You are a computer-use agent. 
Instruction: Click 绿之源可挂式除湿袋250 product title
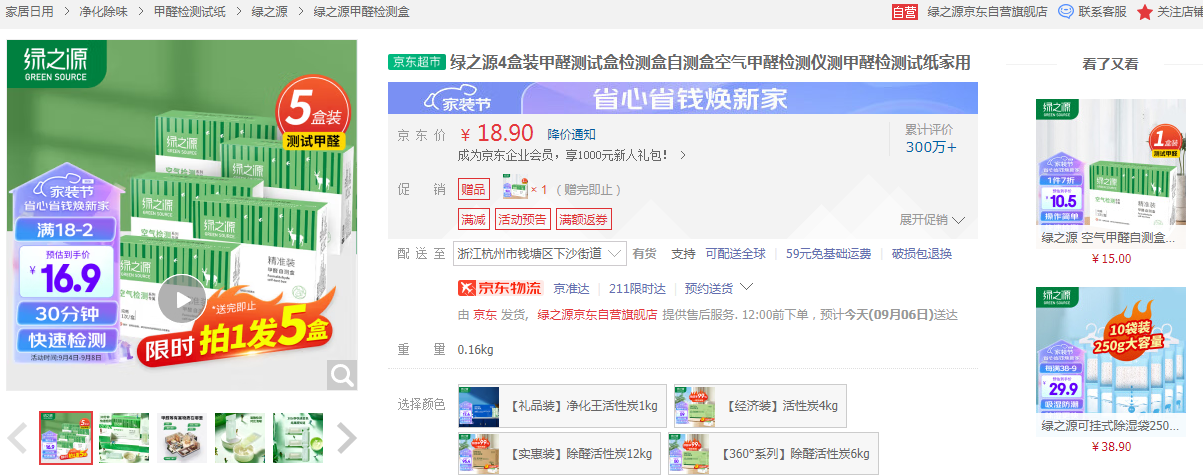(x=1111, y=425)
